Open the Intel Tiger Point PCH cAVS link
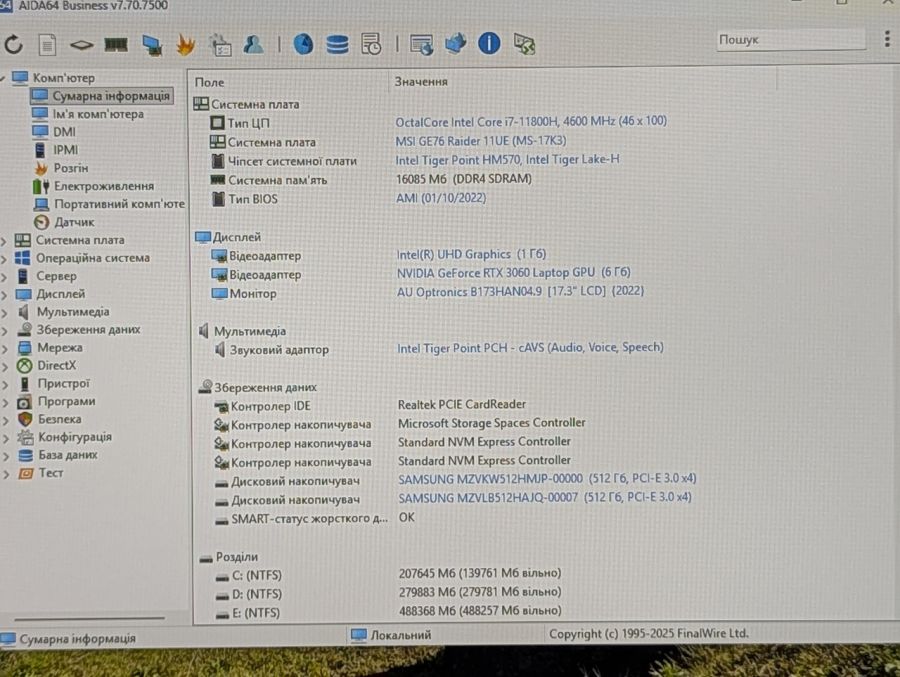The image size is (900, 677). pos(530,348)
